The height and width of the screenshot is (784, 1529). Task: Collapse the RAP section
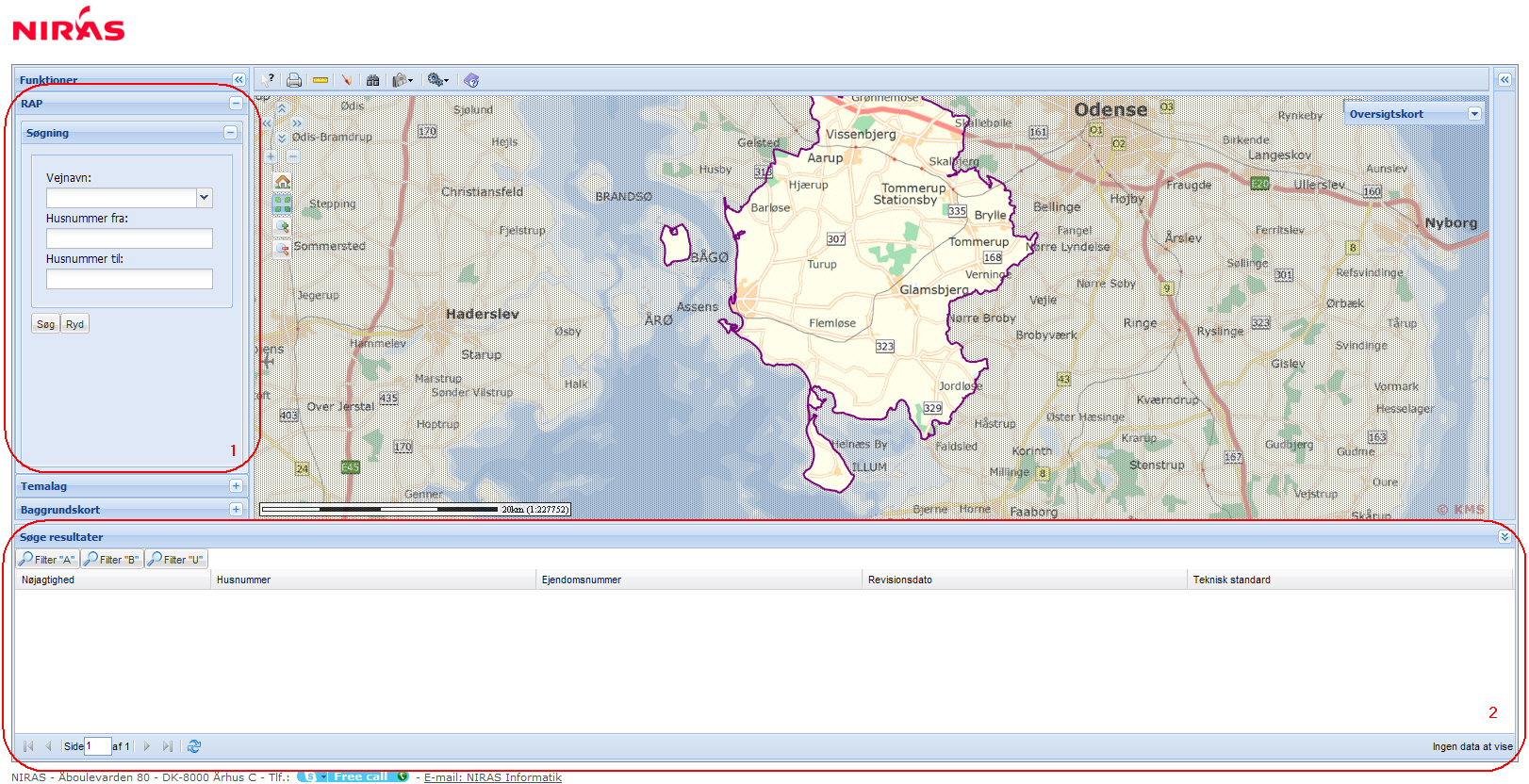point(236,104)
